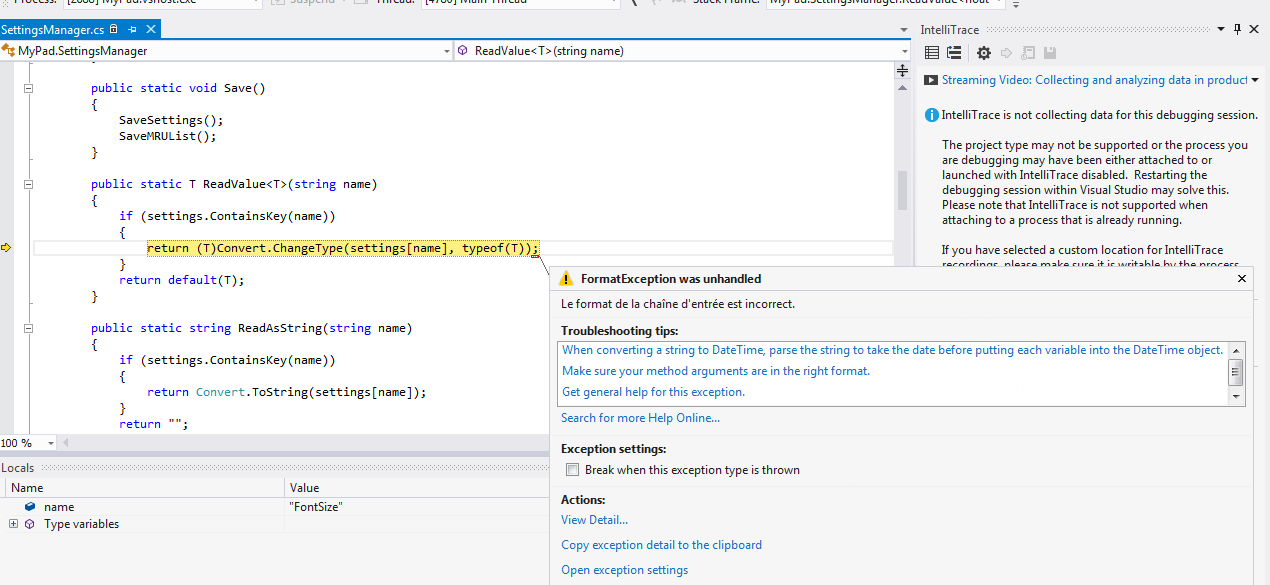Click View Detail... link

(594, 520)
